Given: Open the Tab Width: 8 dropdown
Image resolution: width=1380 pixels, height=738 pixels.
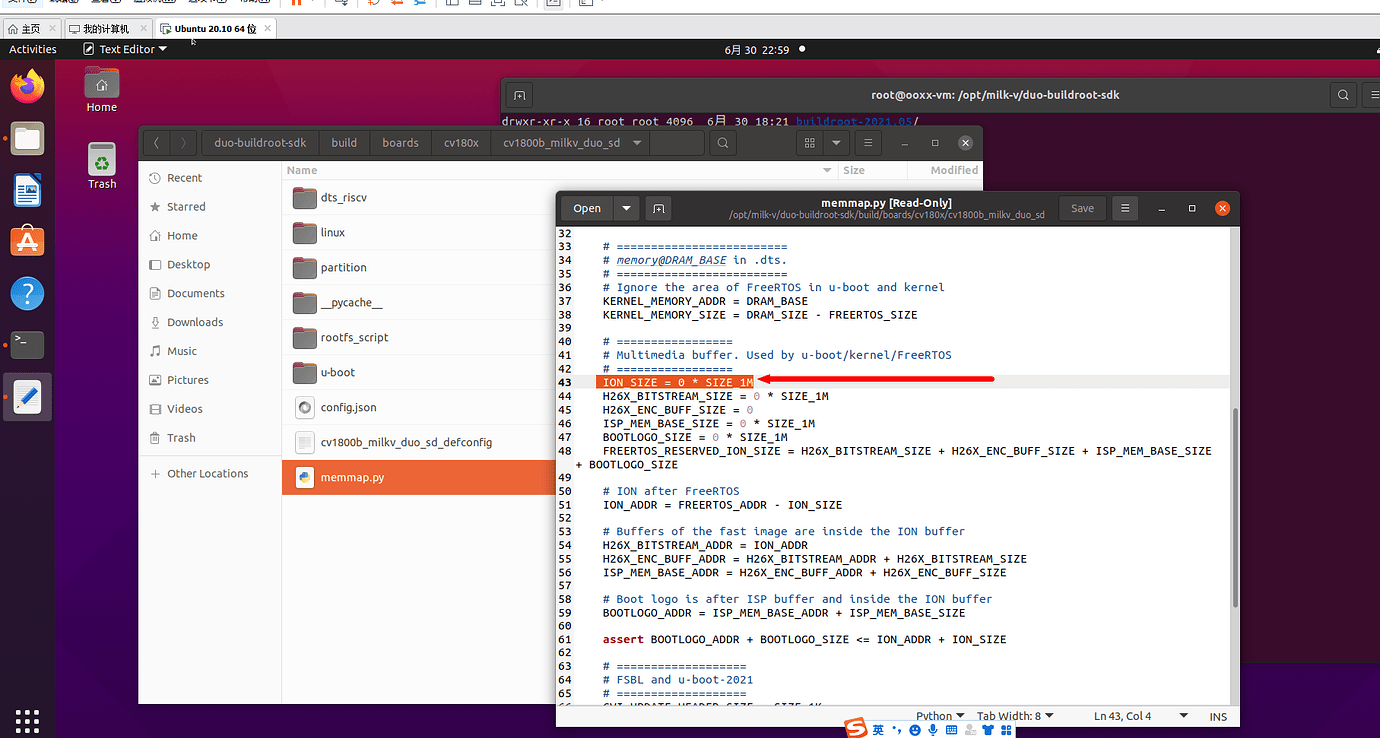Looking at the screenshot, I should [x=1014, y=716].
